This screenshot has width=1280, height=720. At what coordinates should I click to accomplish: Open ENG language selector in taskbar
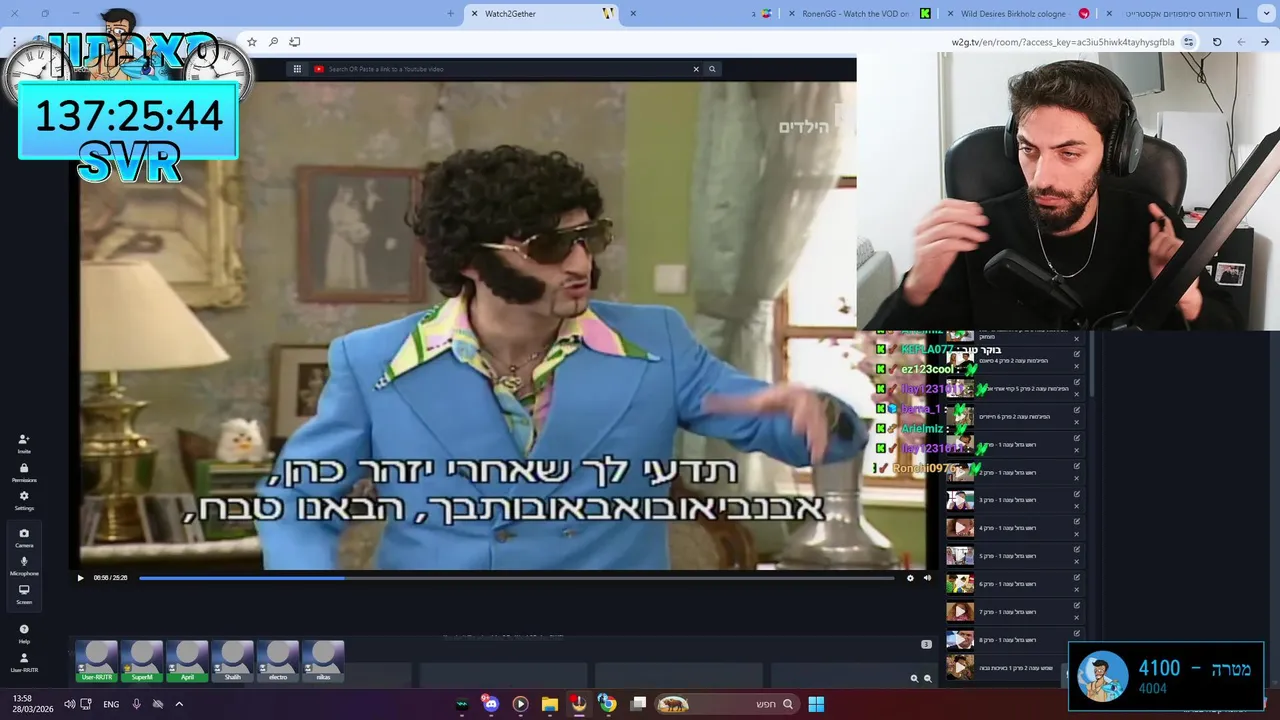point(111,704)
